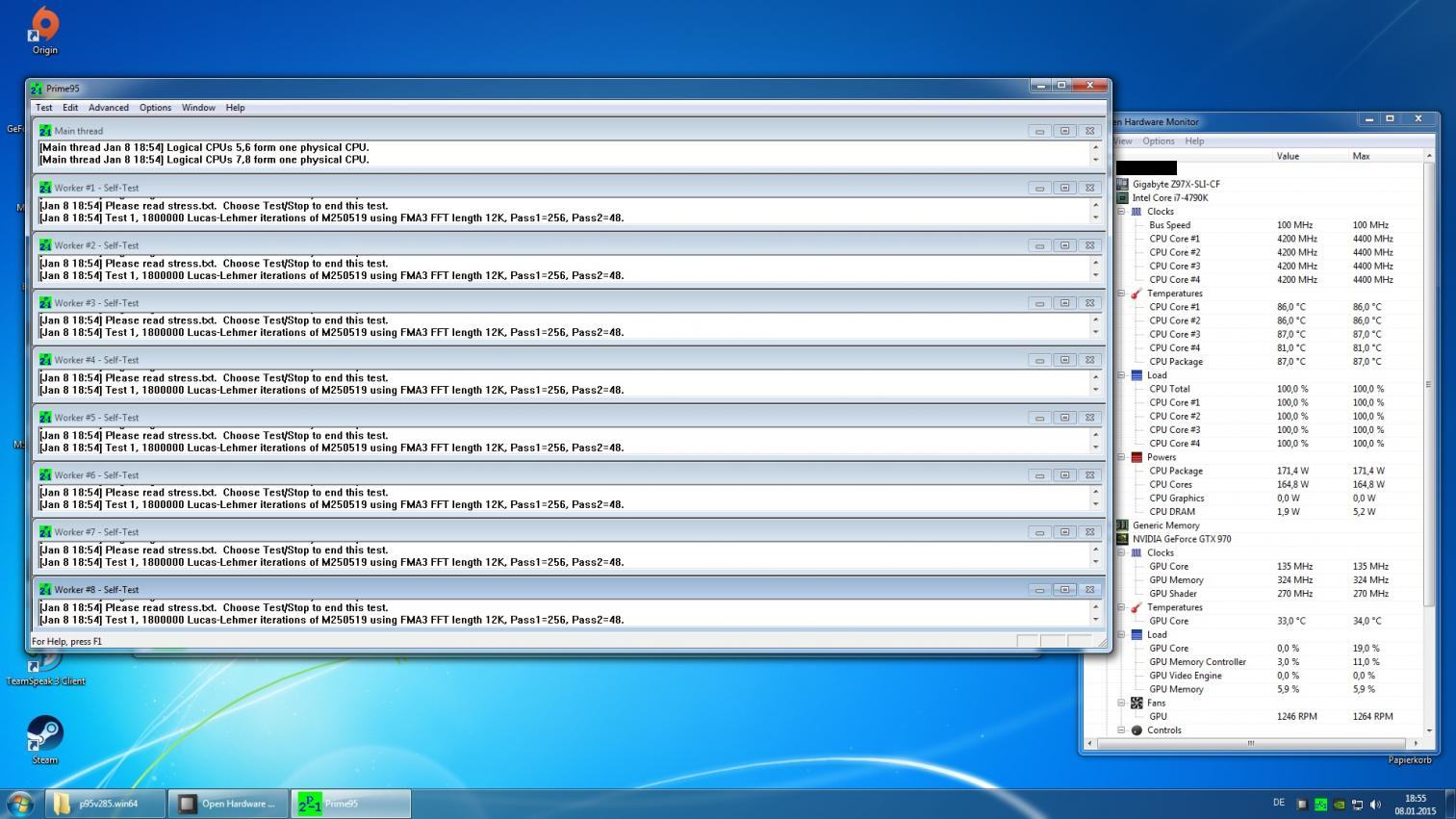Collapse the CPU Powers tree node

click(1121, 457)
